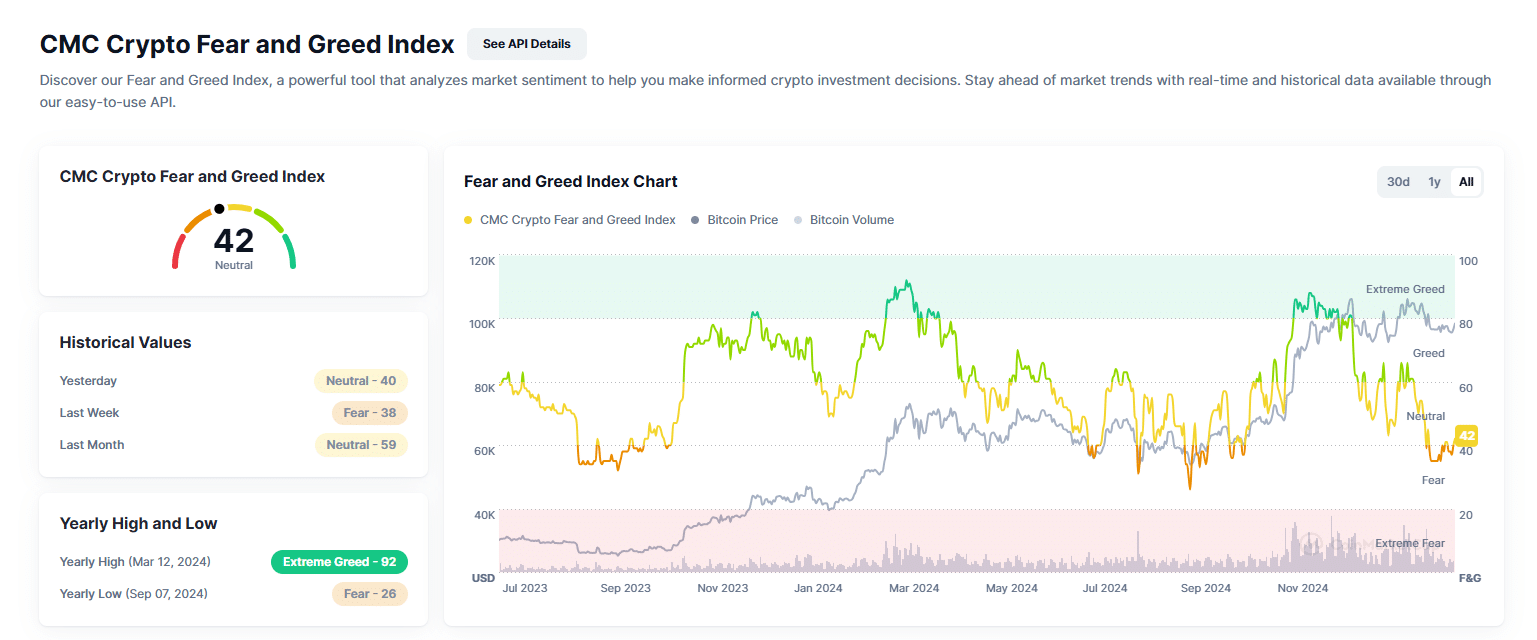Click the page title CMC Crypto Fear and Greed Index
This screenshot has width=1537, height=640.
click(247, 44)
